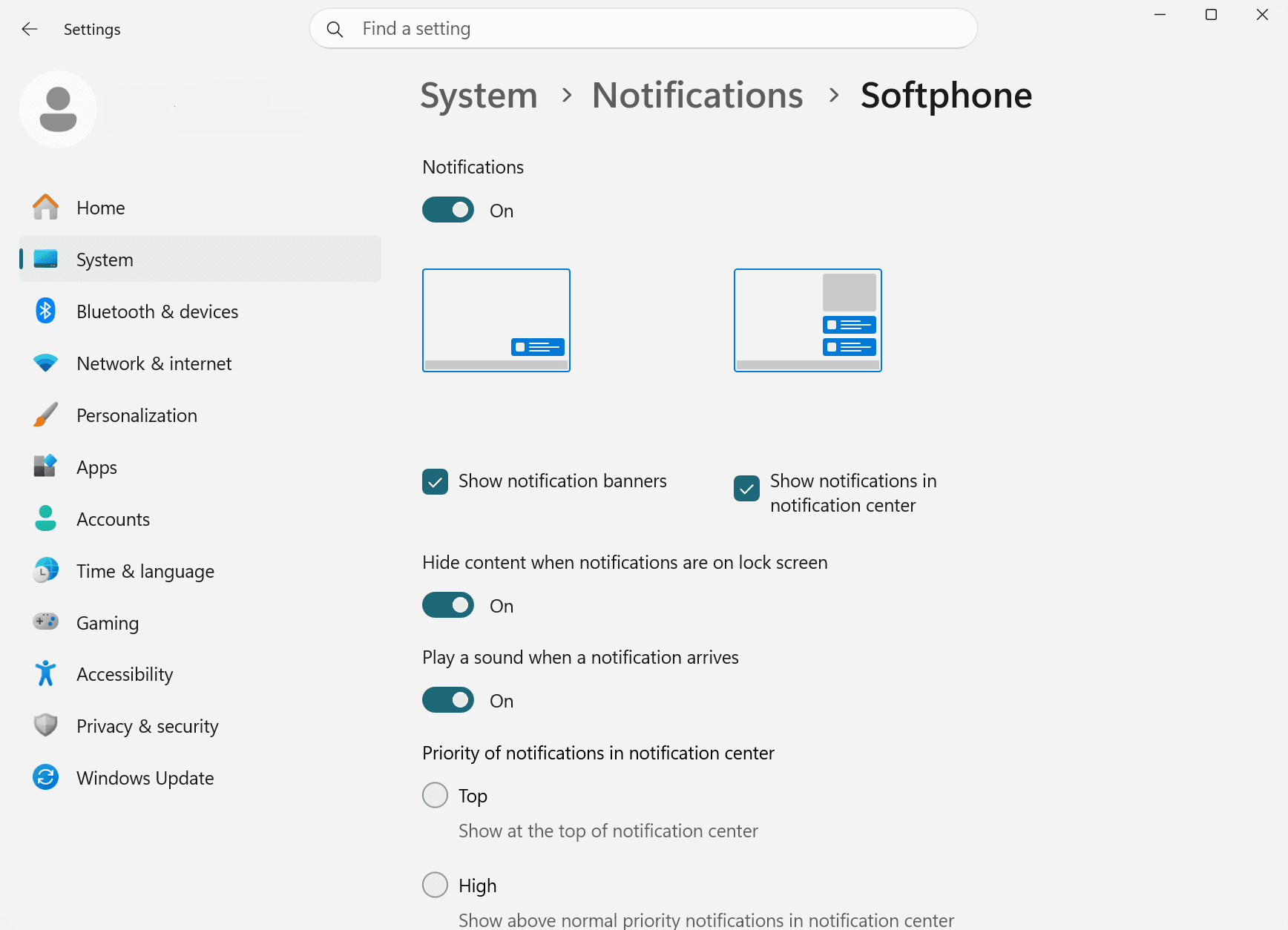
Task: Select the Top priority radio button
Action: click(435, 795)
